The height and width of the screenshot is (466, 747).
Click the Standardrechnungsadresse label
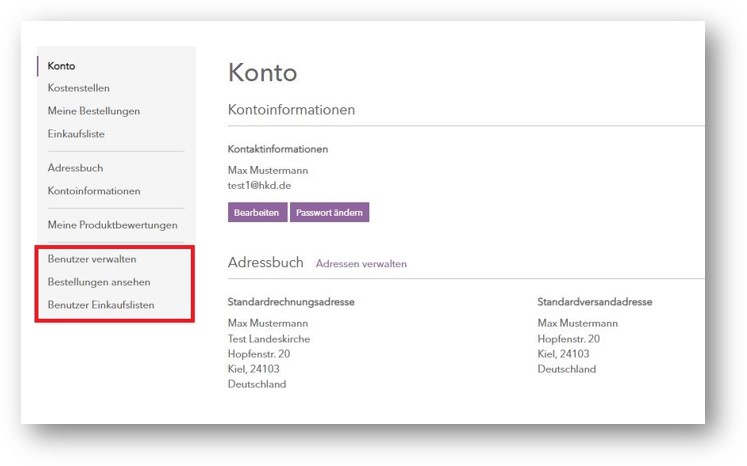[x=291, y=302]
